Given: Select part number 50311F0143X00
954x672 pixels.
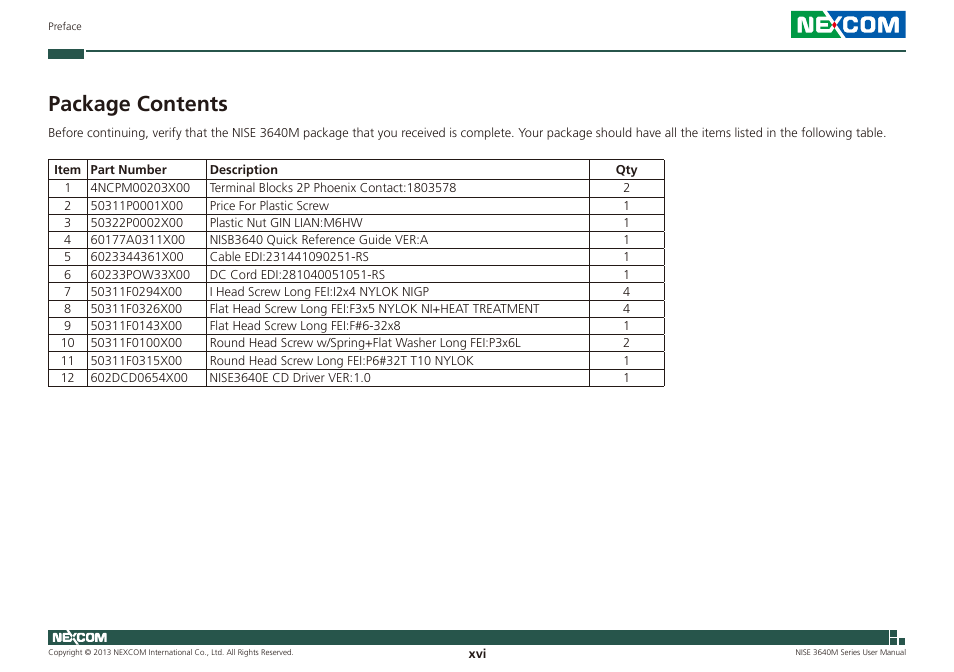Looking at the screenshot, I should (x=136, y=325).
